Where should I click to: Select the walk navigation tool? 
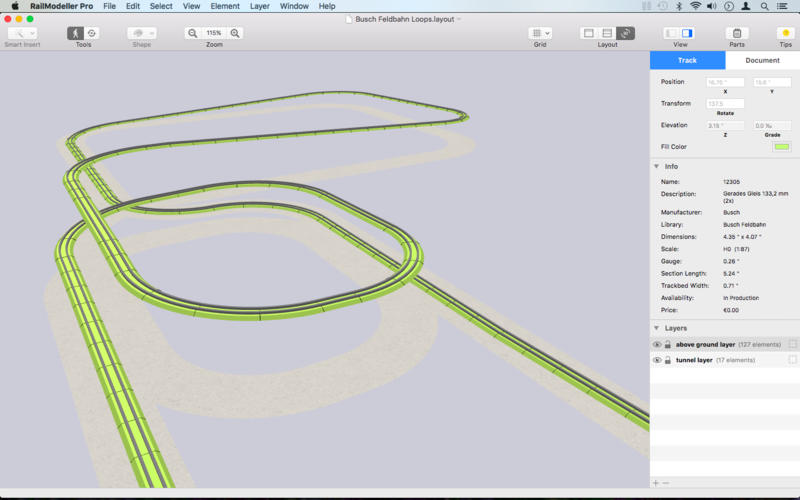tap(76, 33)
